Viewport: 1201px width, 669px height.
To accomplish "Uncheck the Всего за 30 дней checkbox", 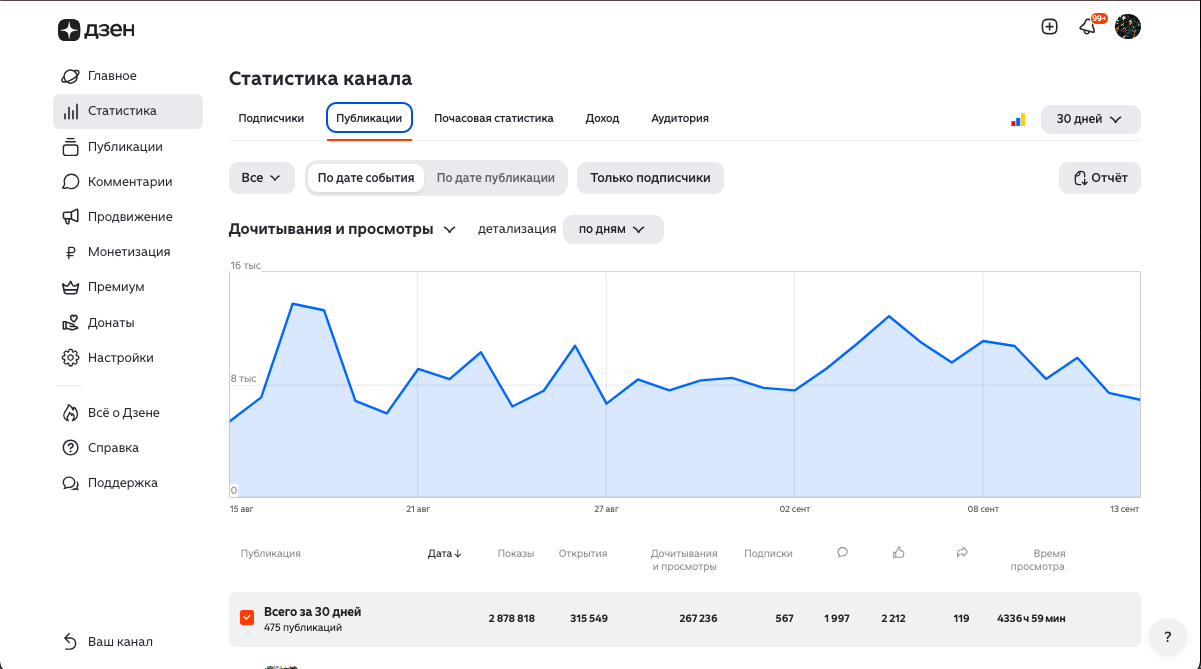I will click(x=247, y=618).
